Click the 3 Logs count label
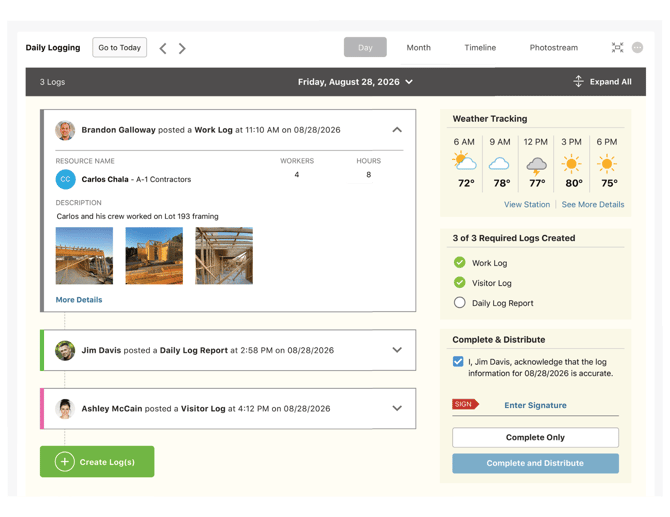The width and height of the screenshot is (670, 517). click(53, 82)
